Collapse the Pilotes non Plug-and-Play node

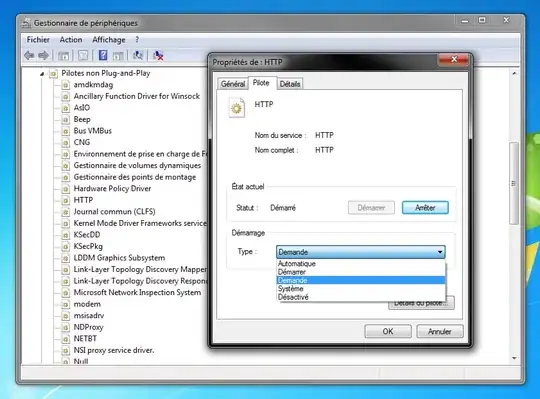click(x=42, y=74)
